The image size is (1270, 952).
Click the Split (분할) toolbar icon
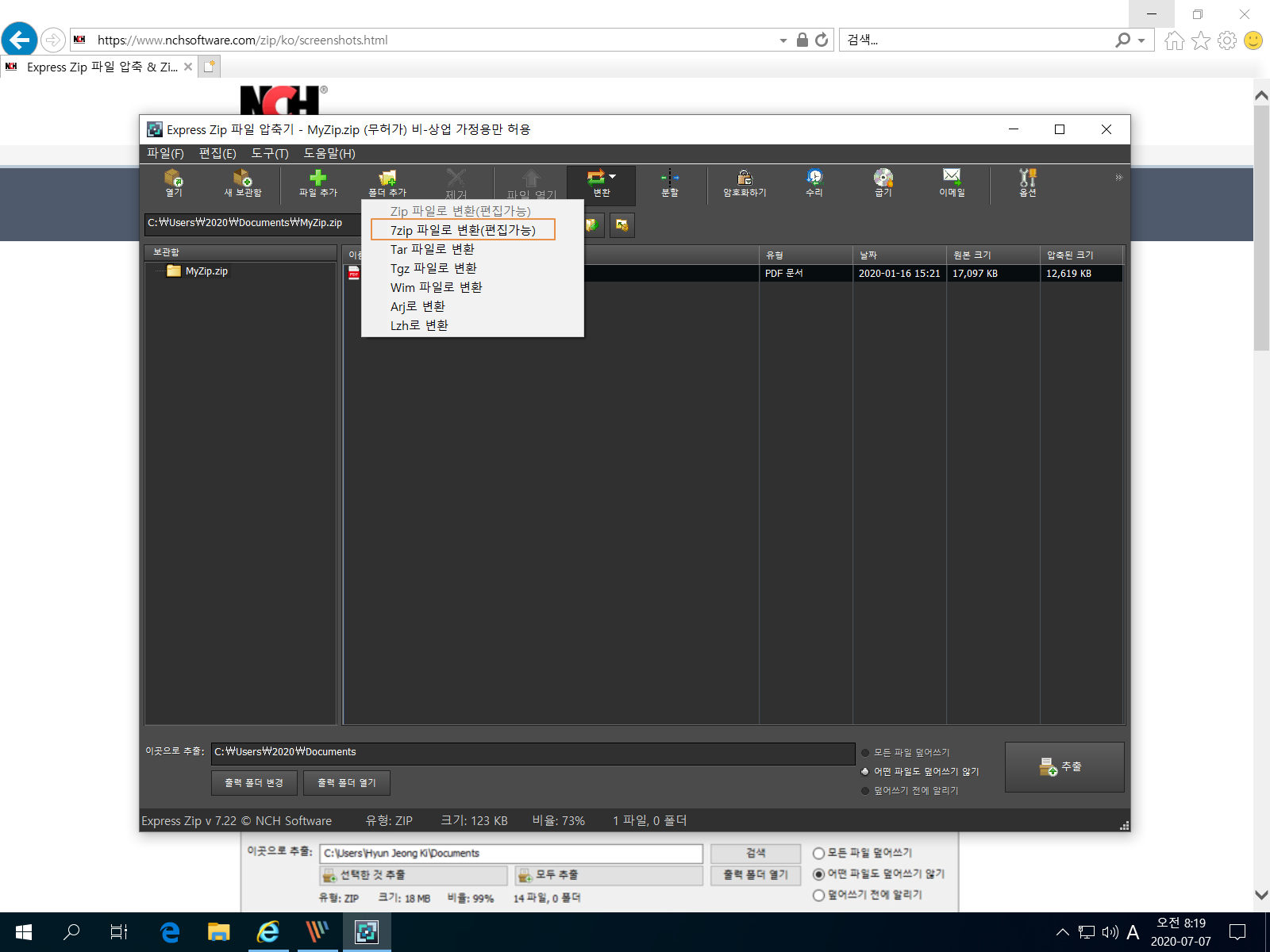(670, 182)
